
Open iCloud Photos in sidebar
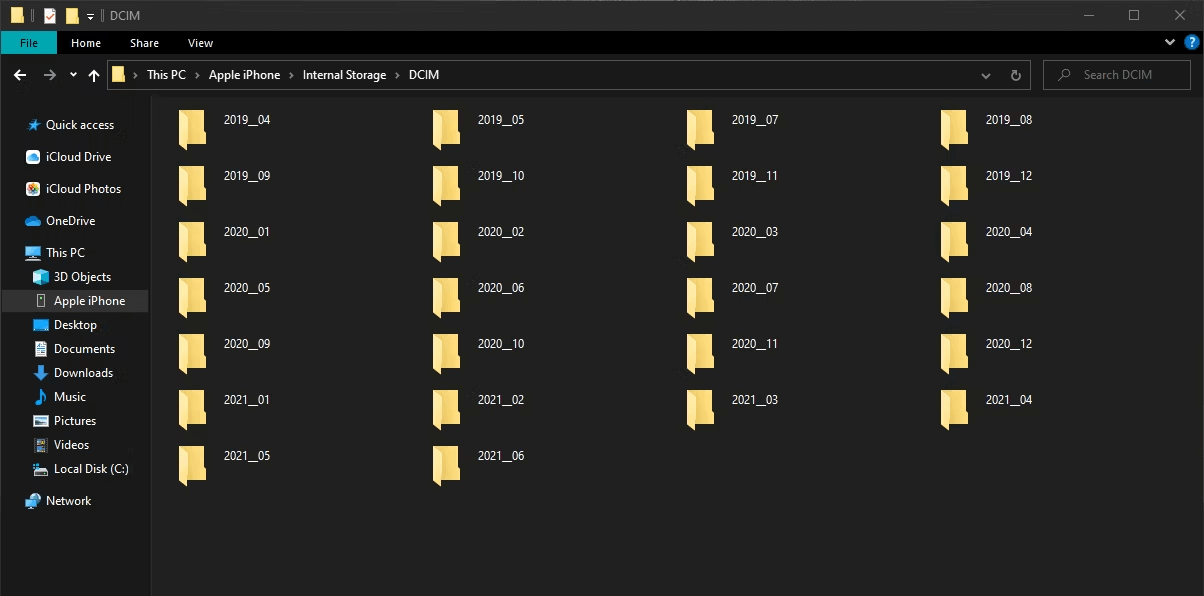point(82,189)
